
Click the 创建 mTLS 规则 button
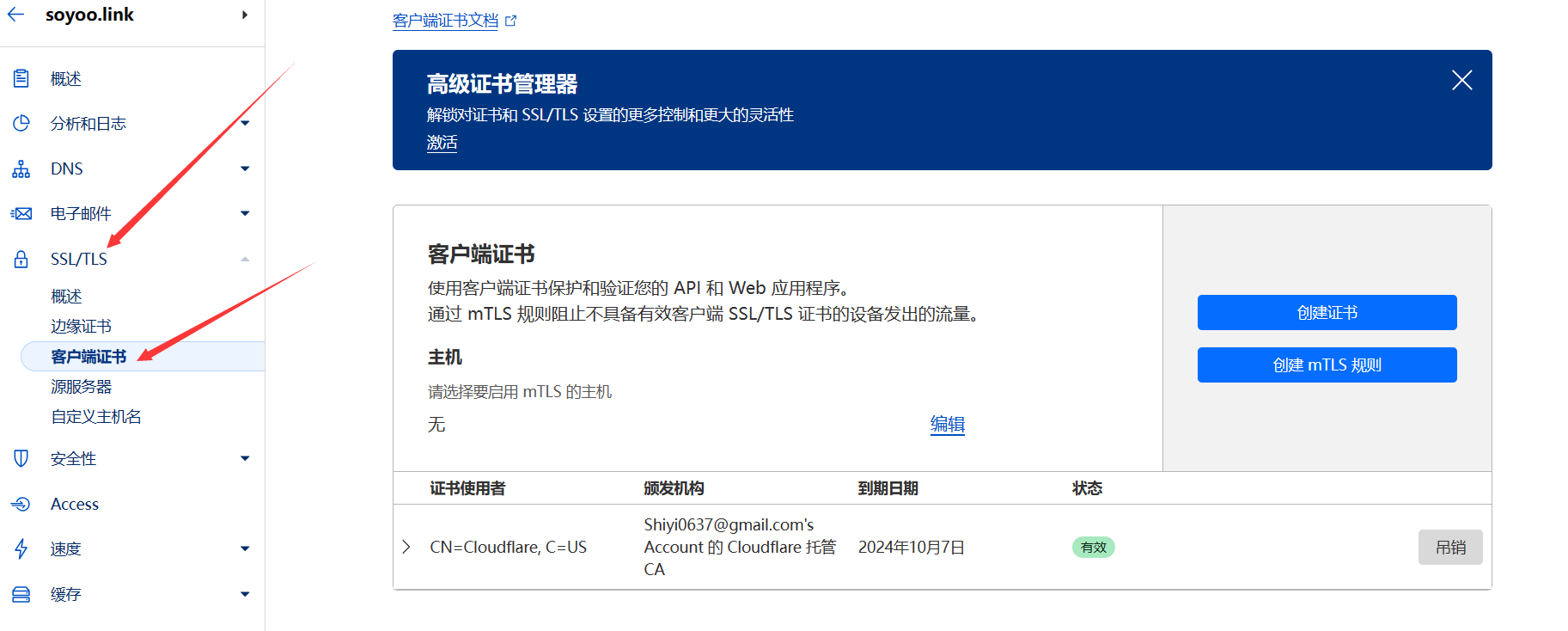(x=1327, y=365)
